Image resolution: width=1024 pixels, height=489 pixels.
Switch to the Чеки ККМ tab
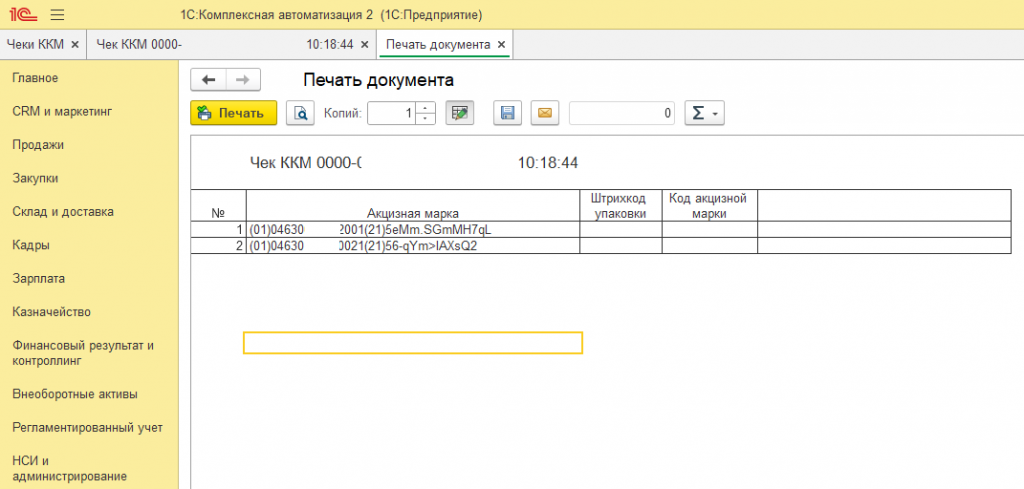[x=35, y=44]
